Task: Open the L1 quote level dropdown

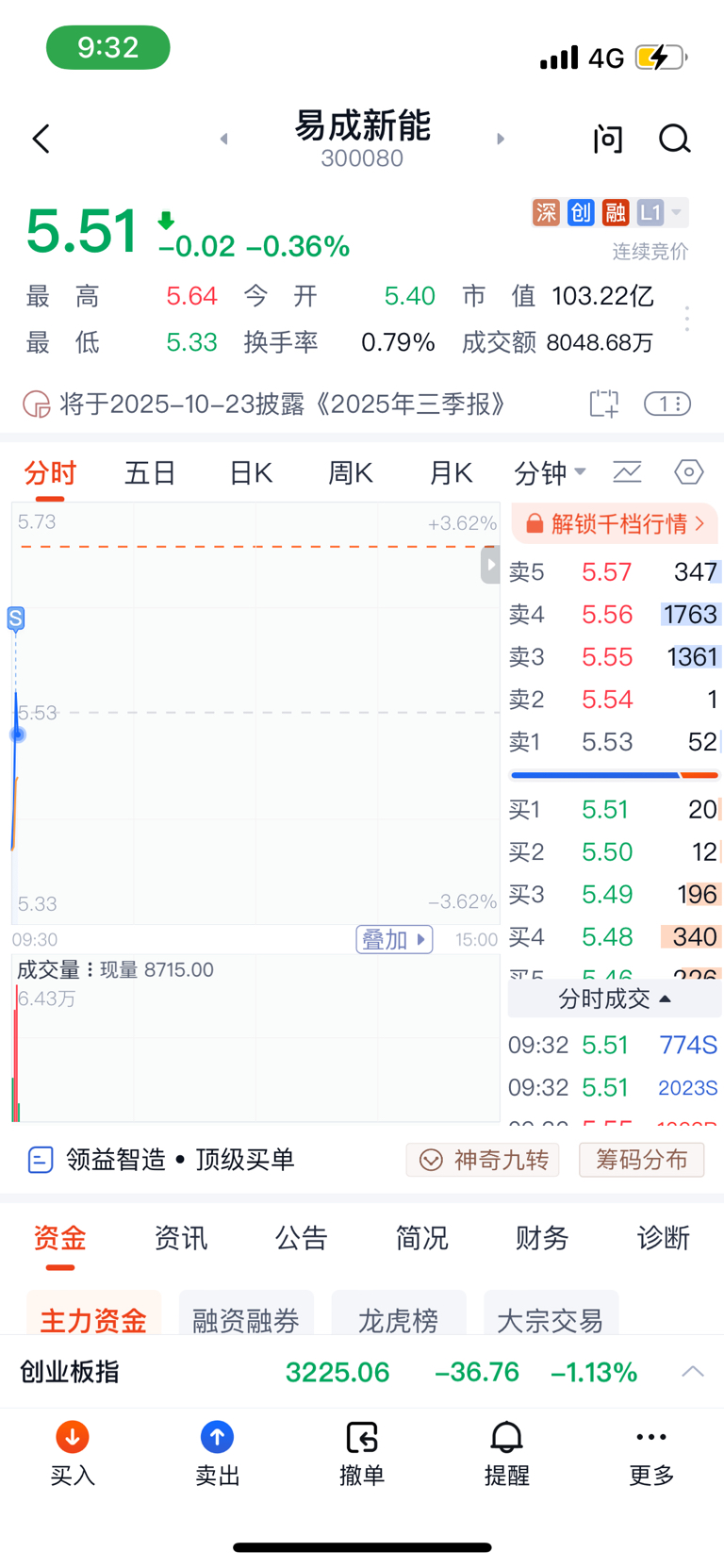Action: point(662,212)
